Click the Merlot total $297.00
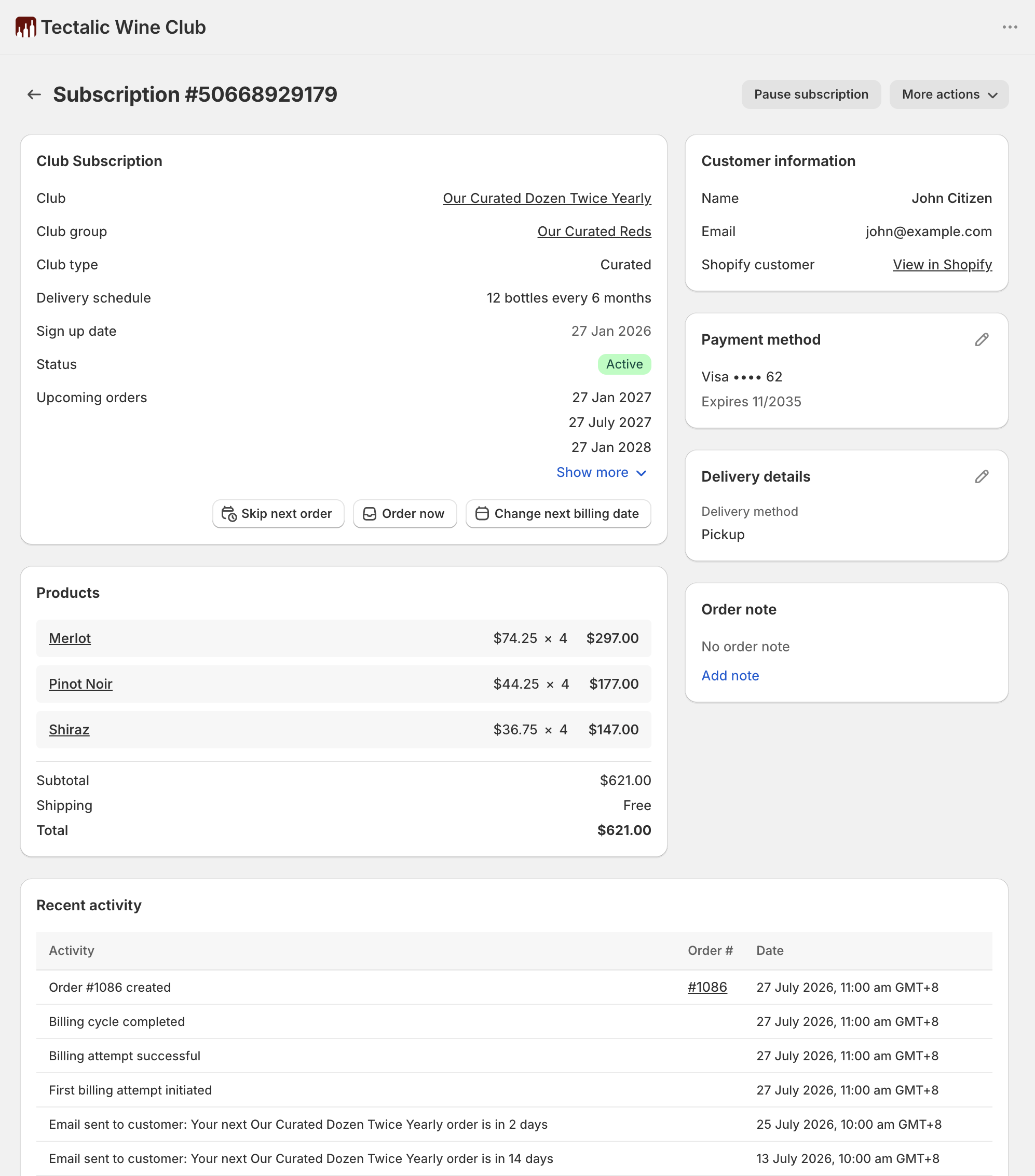The height and width of the screenshot is (1176, 1035). coord(612,638)
